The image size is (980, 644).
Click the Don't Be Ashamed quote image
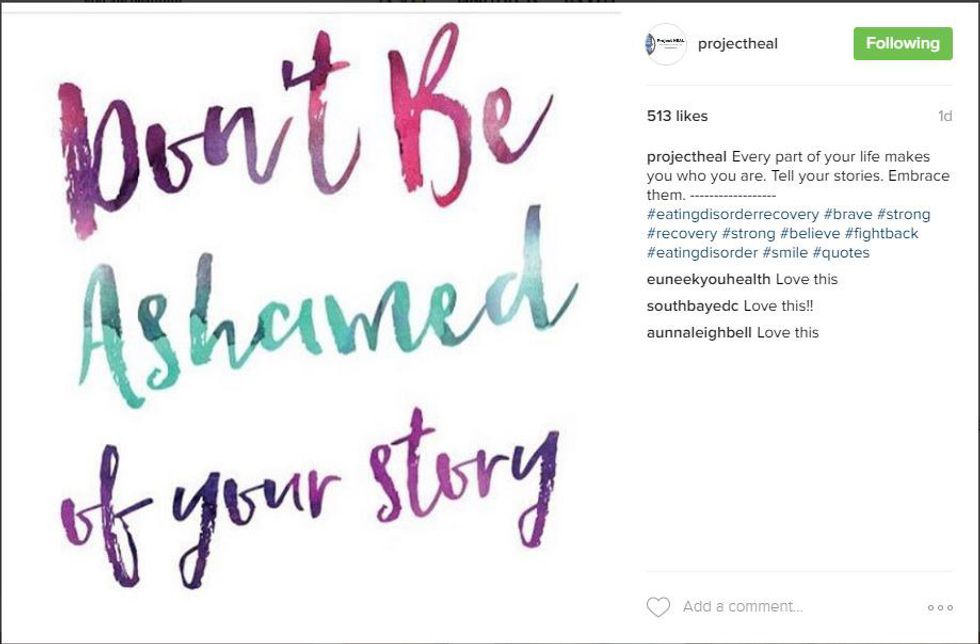(x=310, y=320)
